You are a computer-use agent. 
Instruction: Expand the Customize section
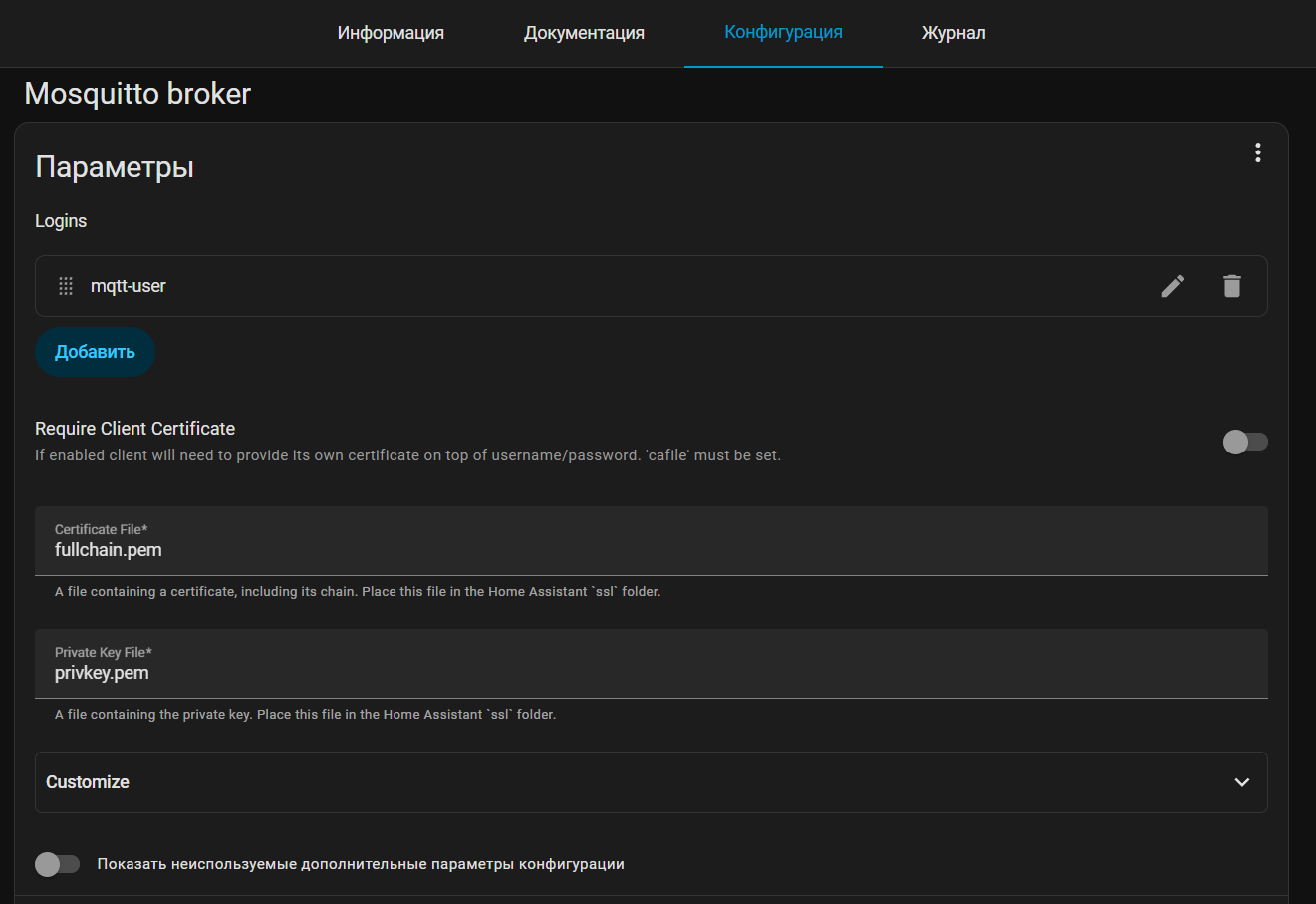[652, 782]
